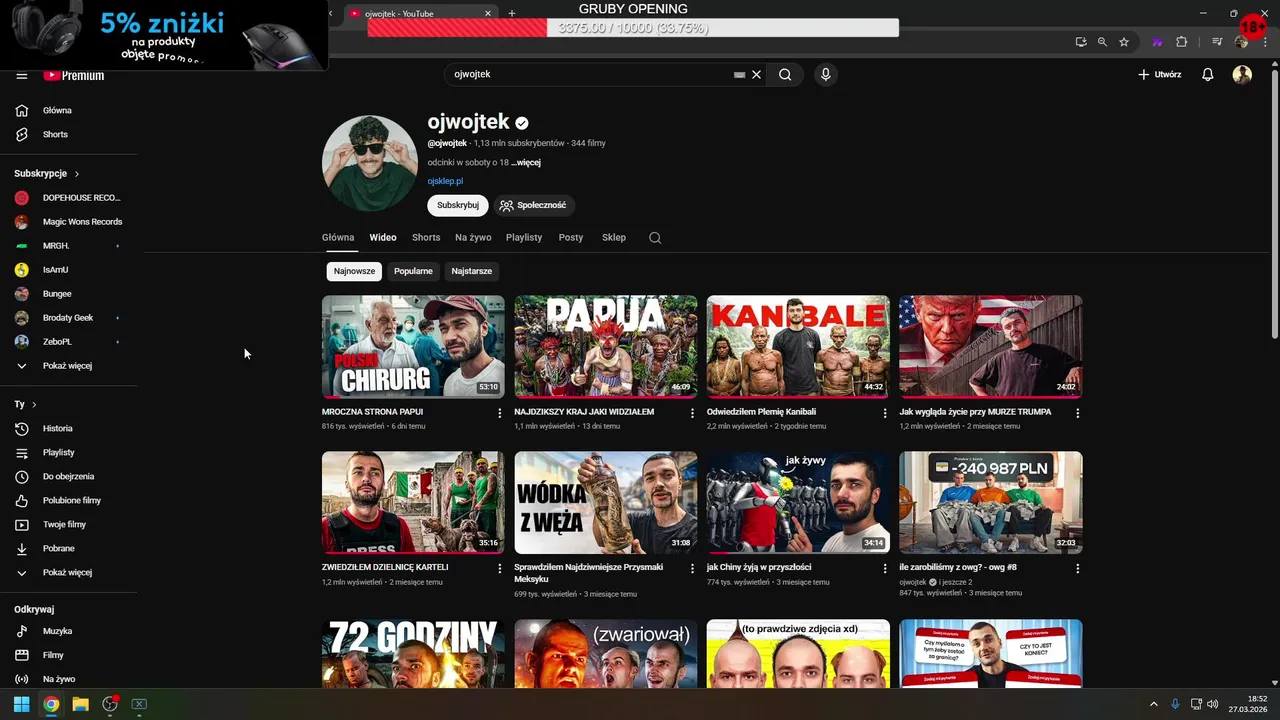Select the Popularne sort chip
1280x720 pixels.
(413, 271)
